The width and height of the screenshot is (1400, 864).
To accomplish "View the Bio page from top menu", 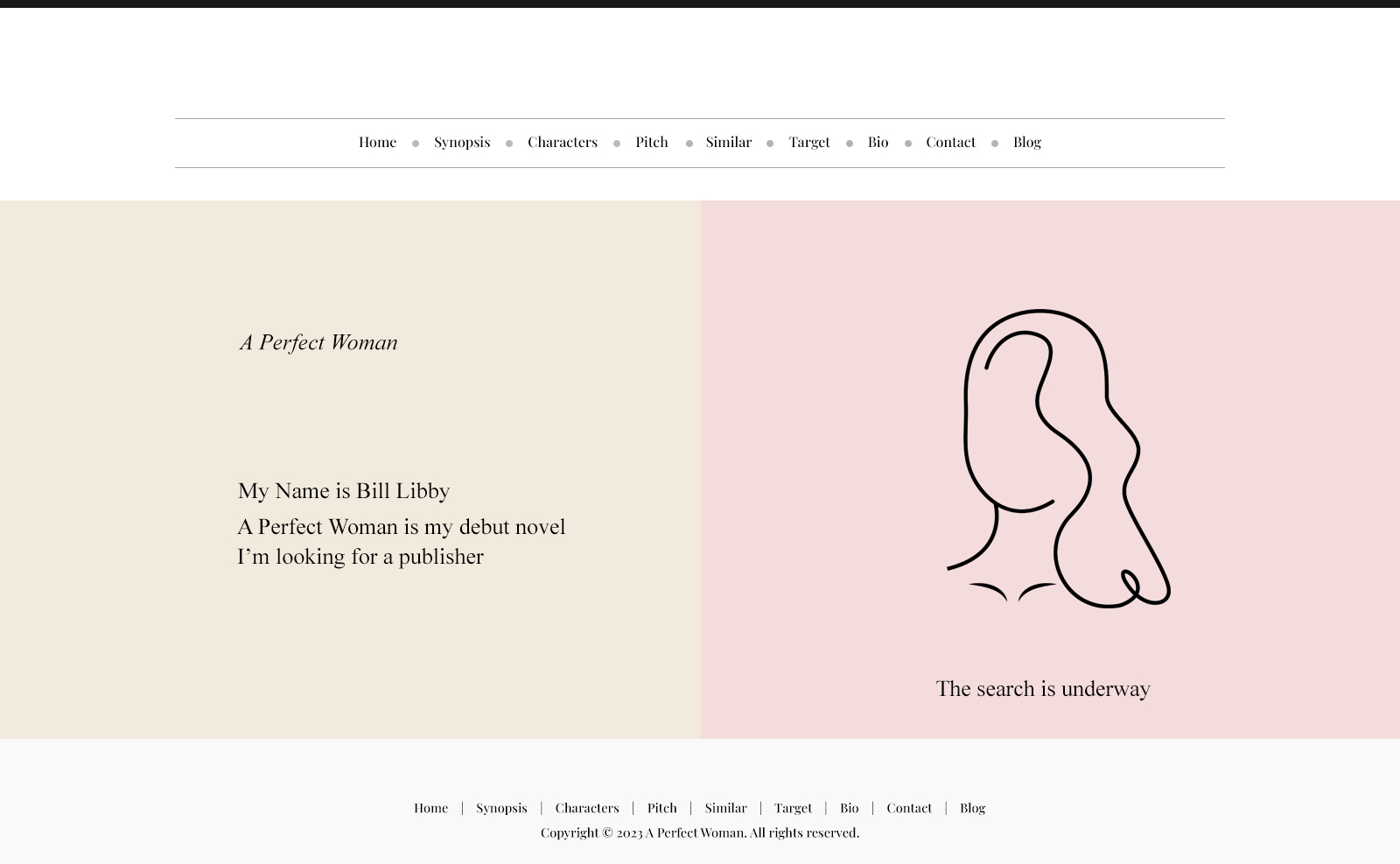I will [x=878, y=142].
